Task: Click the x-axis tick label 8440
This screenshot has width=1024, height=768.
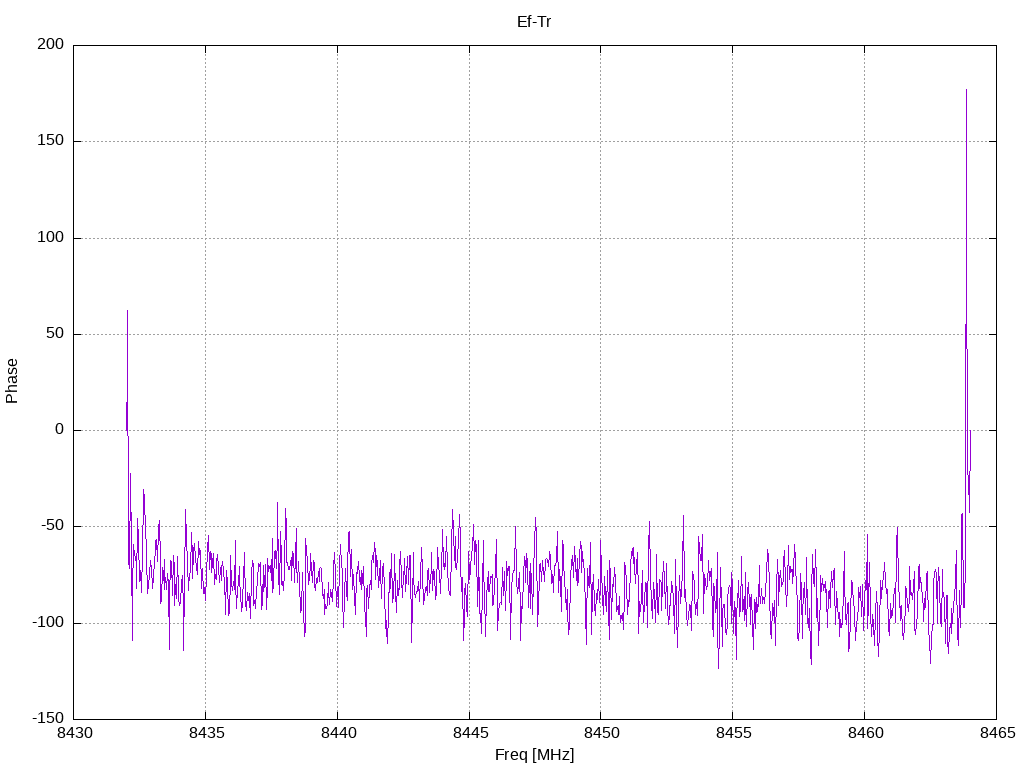Action: [338, 733]
